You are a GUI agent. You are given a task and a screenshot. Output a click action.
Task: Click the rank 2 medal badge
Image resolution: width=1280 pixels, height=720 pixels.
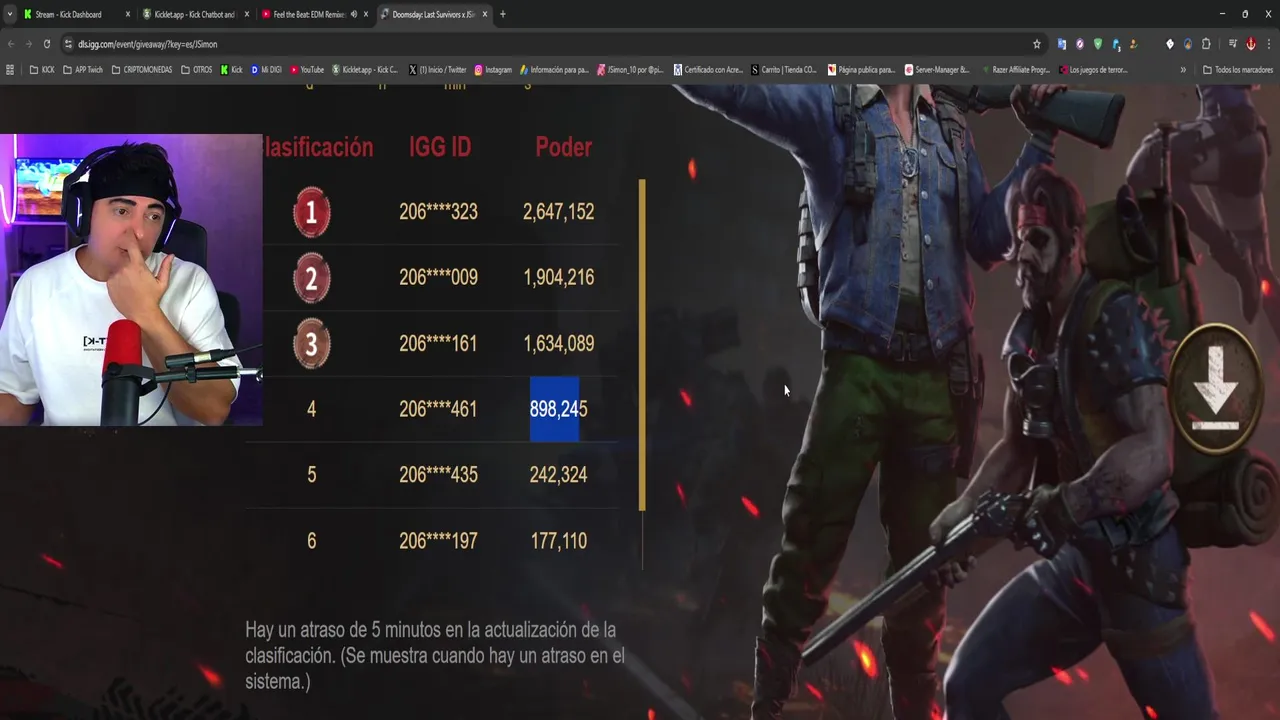point(311,278)
